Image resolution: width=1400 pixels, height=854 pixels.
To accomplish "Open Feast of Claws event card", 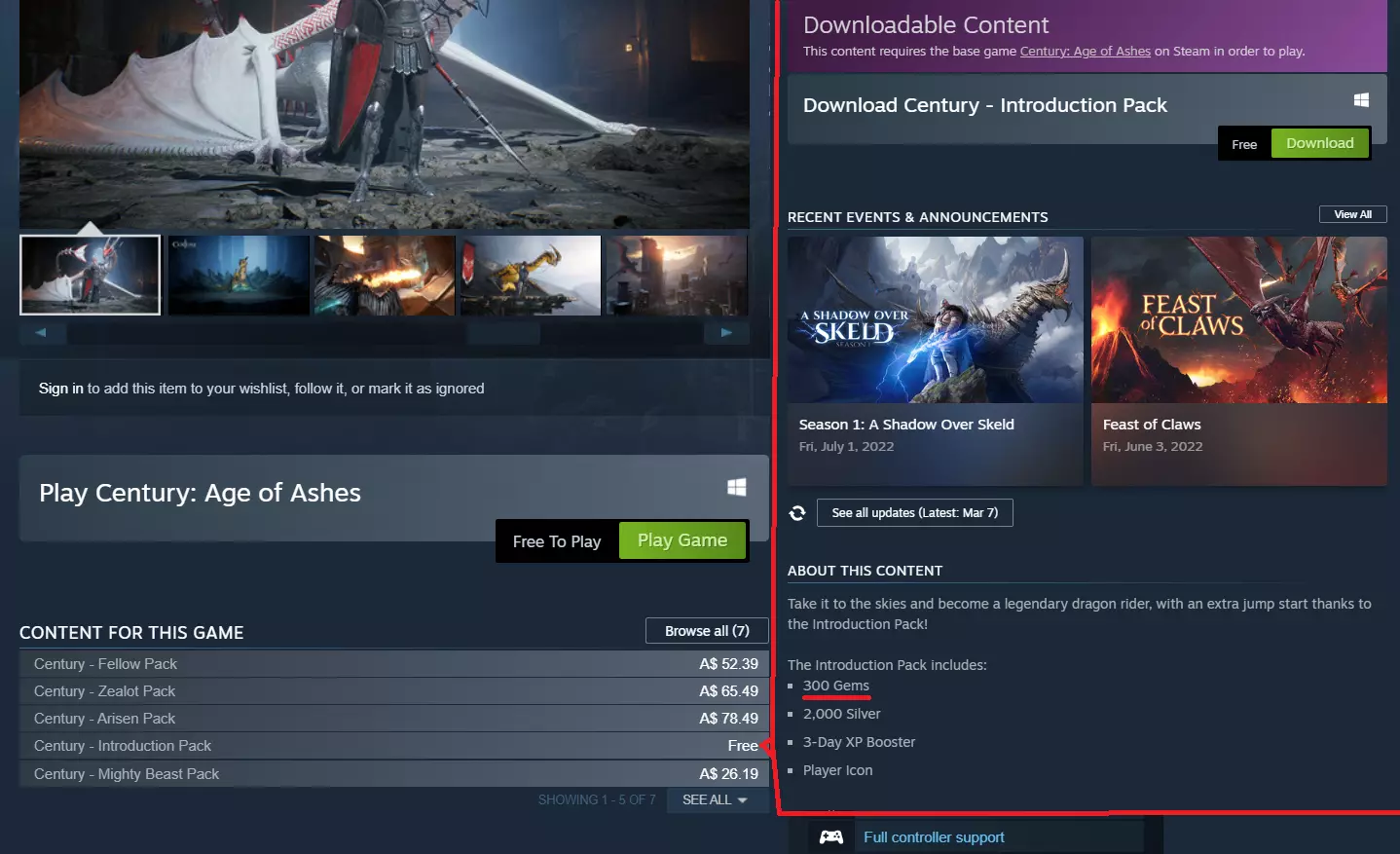I will click(1238, 361).
